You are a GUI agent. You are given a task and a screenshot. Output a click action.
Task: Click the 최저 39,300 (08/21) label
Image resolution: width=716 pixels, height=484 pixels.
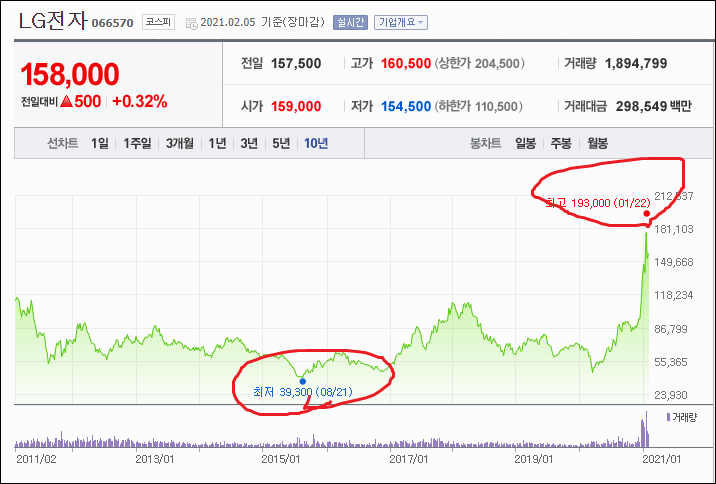[303, 392]
